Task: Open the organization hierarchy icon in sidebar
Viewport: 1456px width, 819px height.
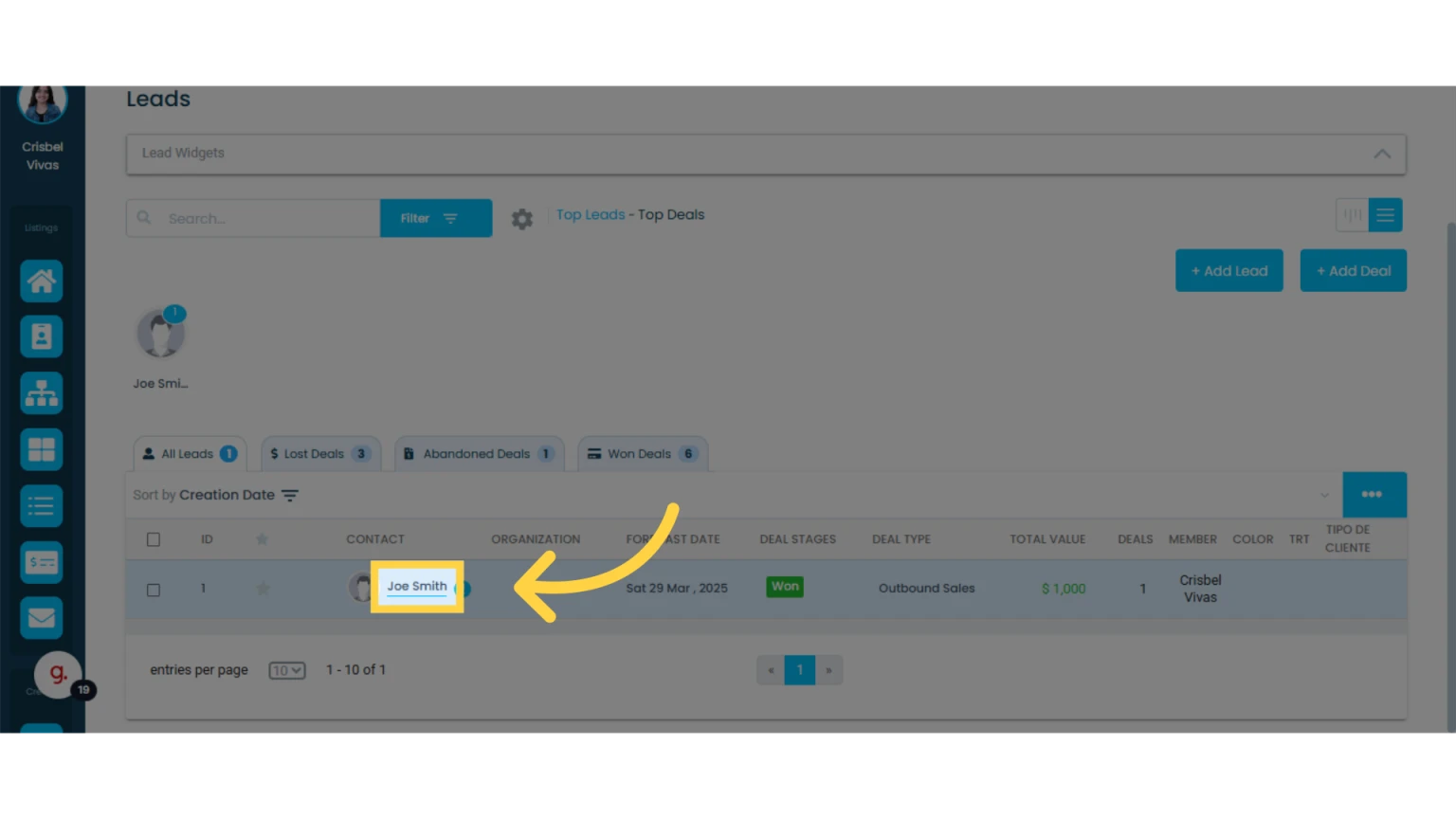Action: pos(42,392)
